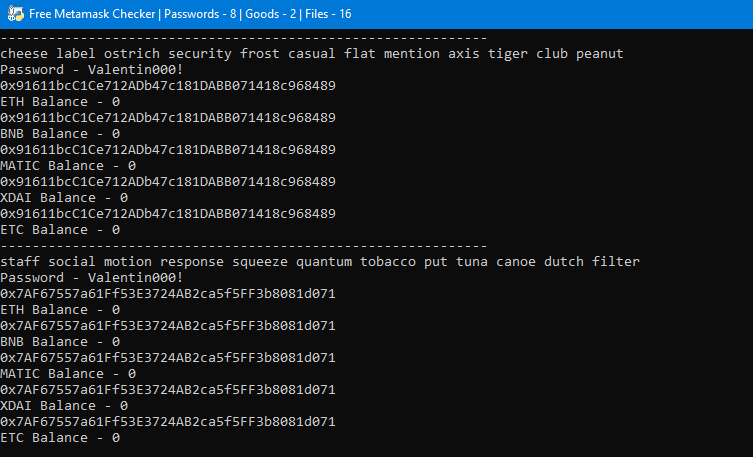Click the Free Metamask Checker title bar icon

click(15, 13)
